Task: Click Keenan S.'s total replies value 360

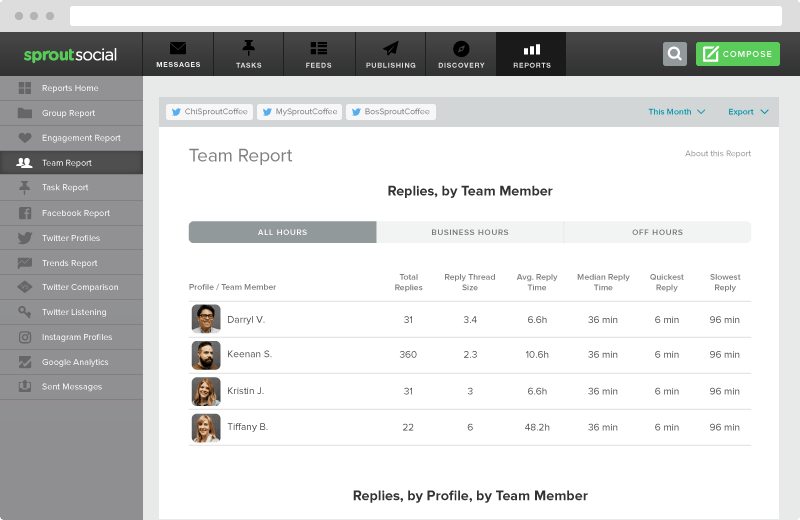Action: point(408,354)
